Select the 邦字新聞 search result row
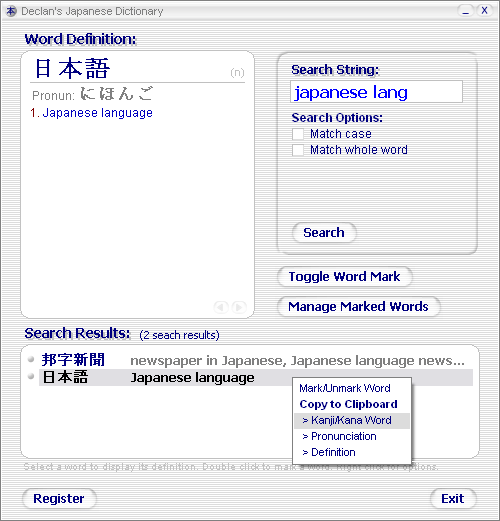 (256, 360)
